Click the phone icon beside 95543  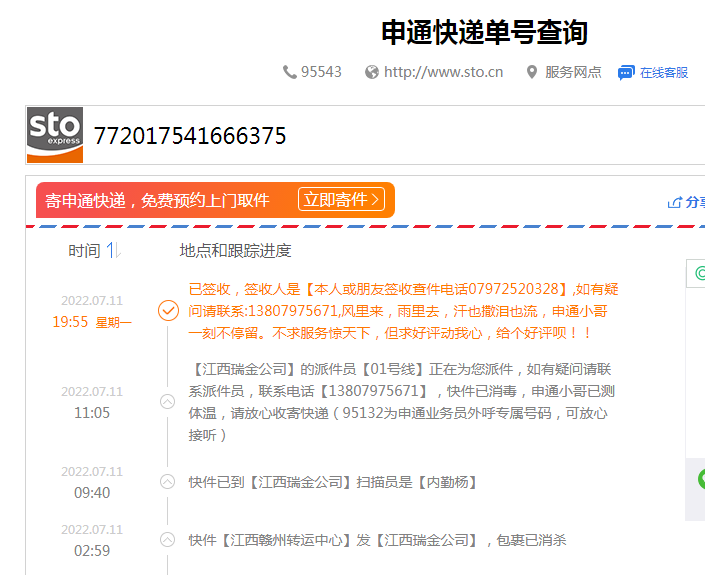(x=290, y=72)
